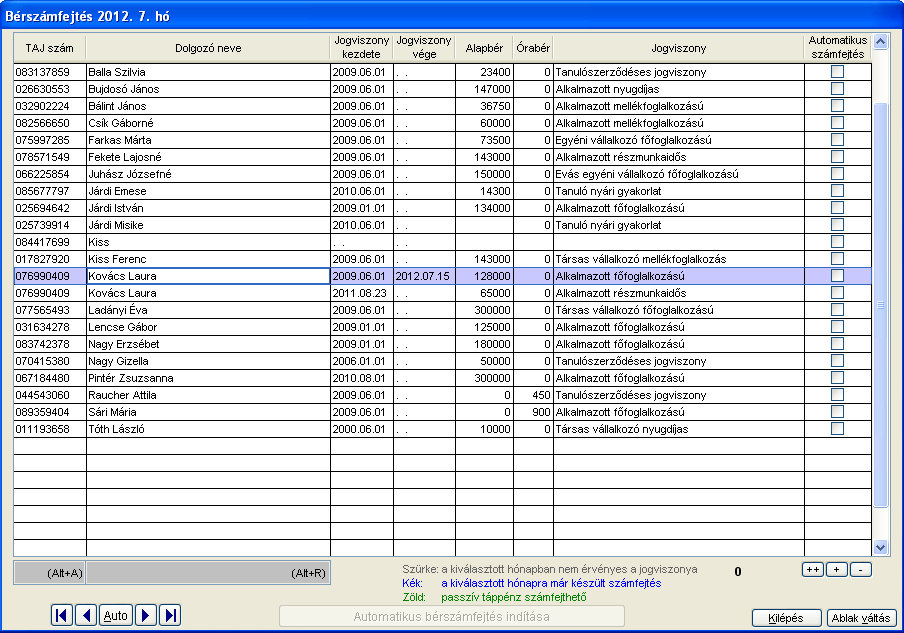Click the (Alt+R) search field
Screen dimensions: 904x633
(208, 573)
